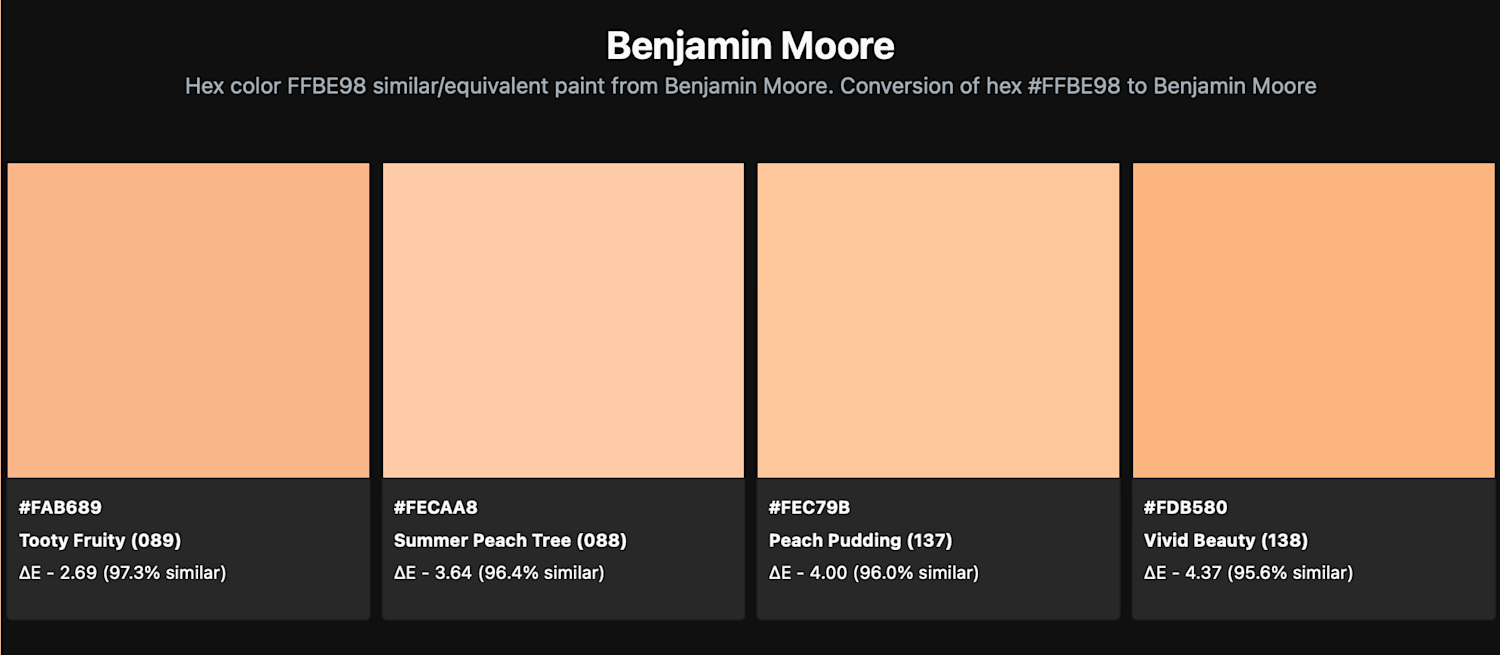Click the ΔE 4.37 similarity text
Viewport: 1500px width, 655px height.
coord(1248,573)
